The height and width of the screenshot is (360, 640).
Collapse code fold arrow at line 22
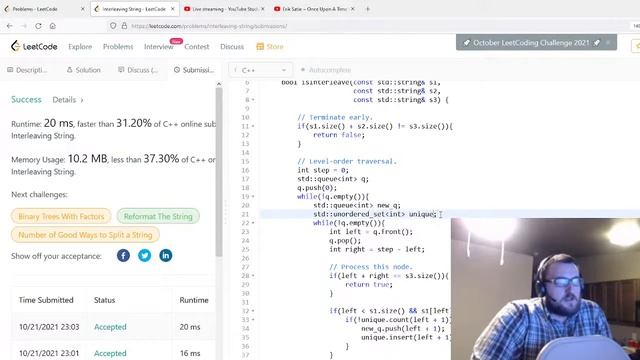[x=253, y=223]
